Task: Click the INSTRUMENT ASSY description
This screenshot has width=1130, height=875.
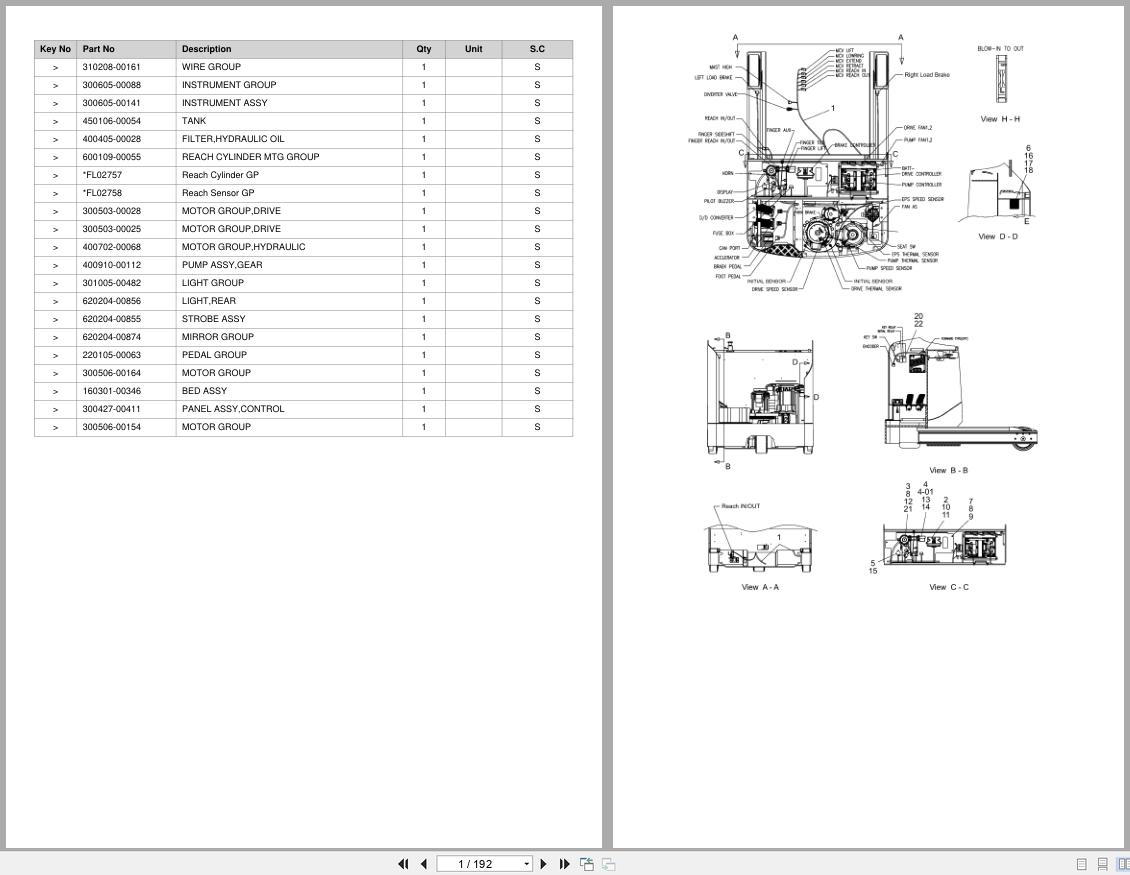Action: tap(225, 103)
